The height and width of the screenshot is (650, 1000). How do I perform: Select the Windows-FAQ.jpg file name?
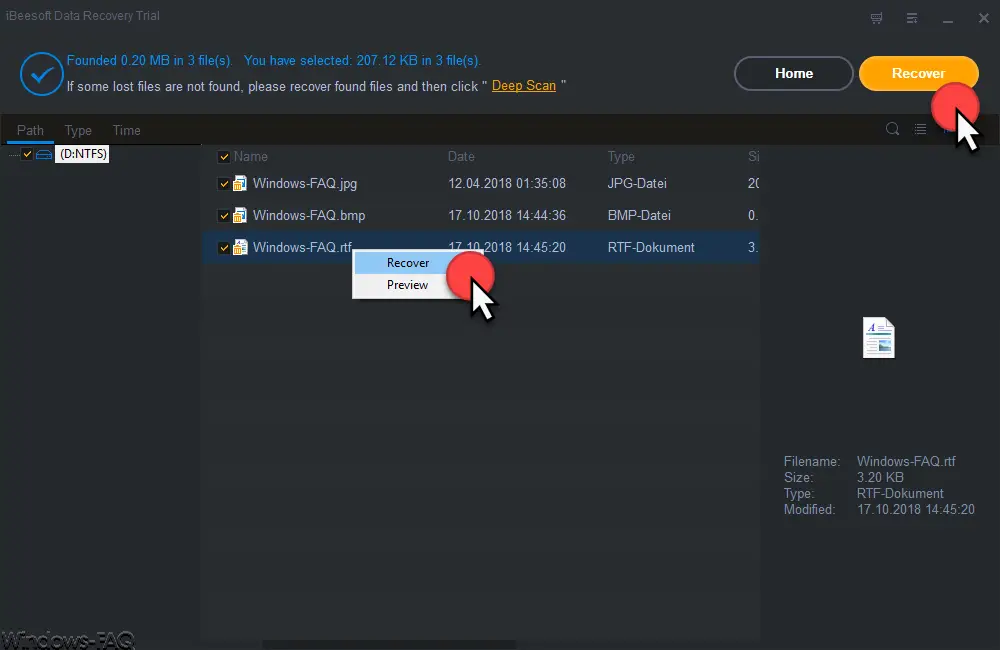(x=305, y=184)
